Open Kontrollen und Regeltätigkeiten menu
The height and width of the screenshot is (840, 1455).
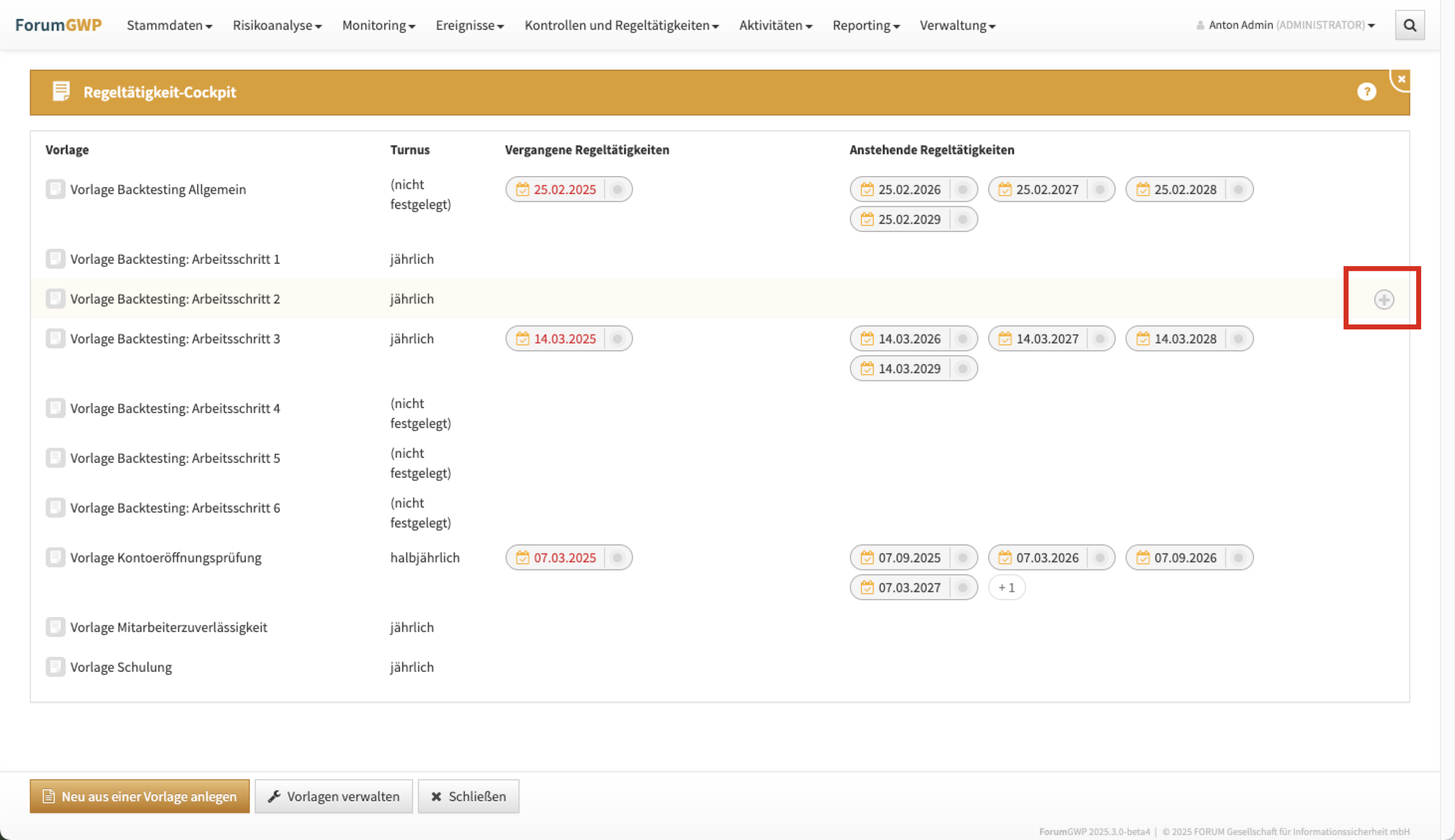[621, 25]
